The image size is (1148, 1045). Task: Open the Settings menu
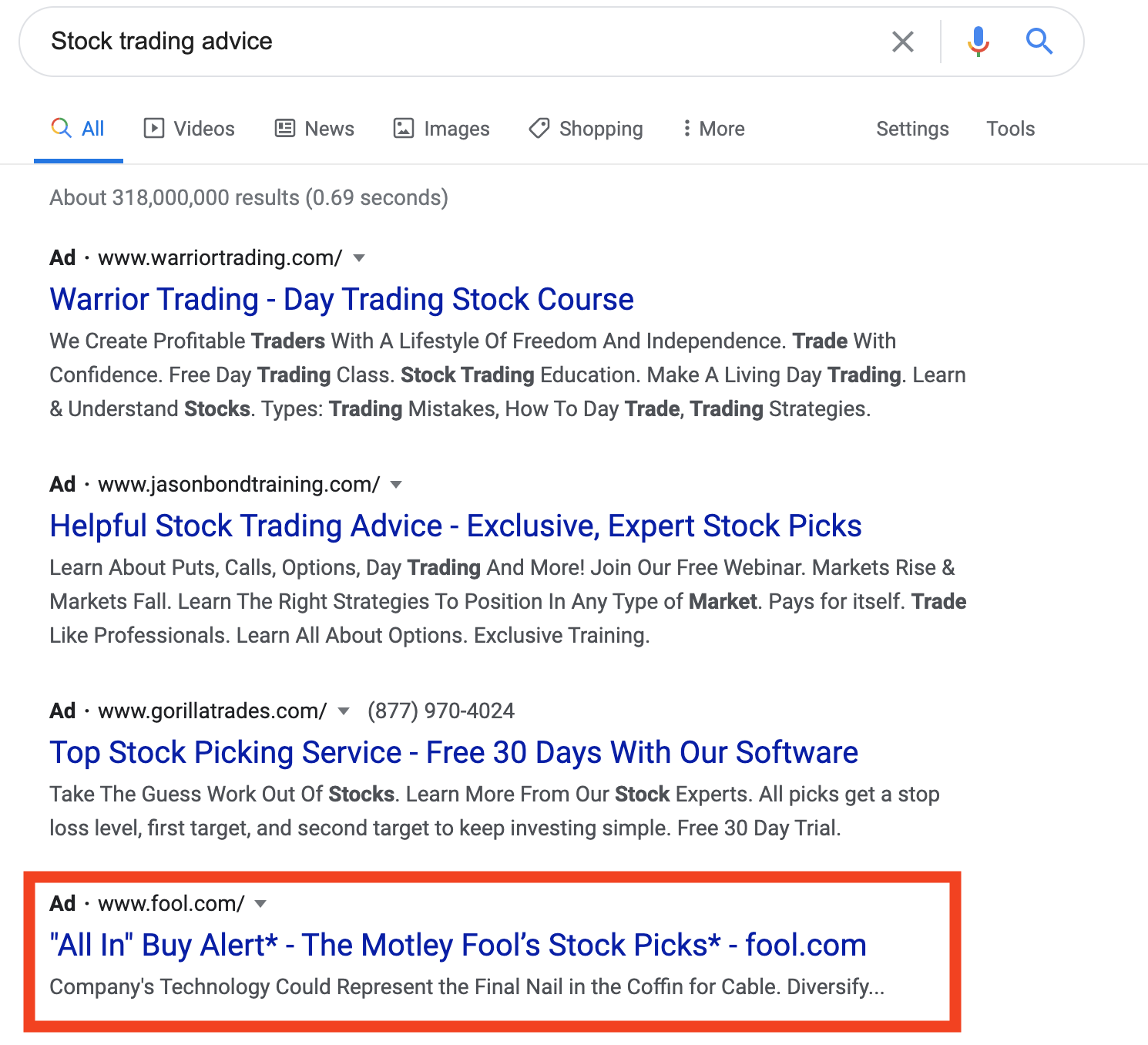pyautogui.click(x=912, y=129)
